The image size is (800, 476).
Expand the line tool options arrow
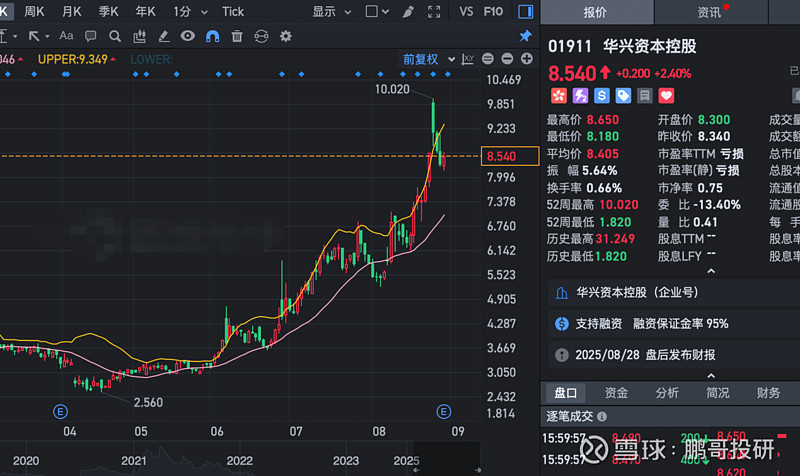click(15, 36)
